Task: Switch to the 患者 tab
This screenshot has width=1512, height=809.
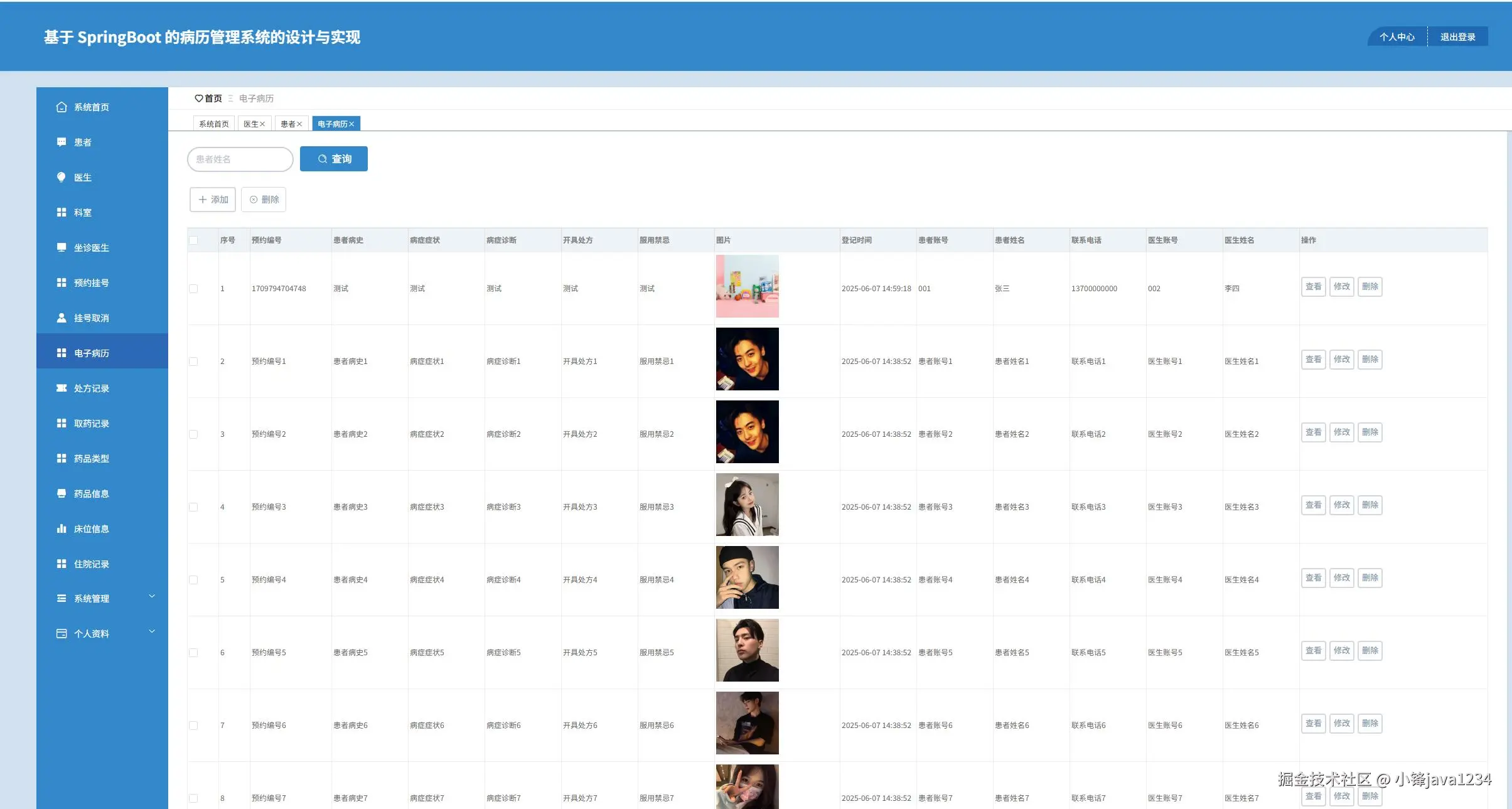Action: coord(287,124)
